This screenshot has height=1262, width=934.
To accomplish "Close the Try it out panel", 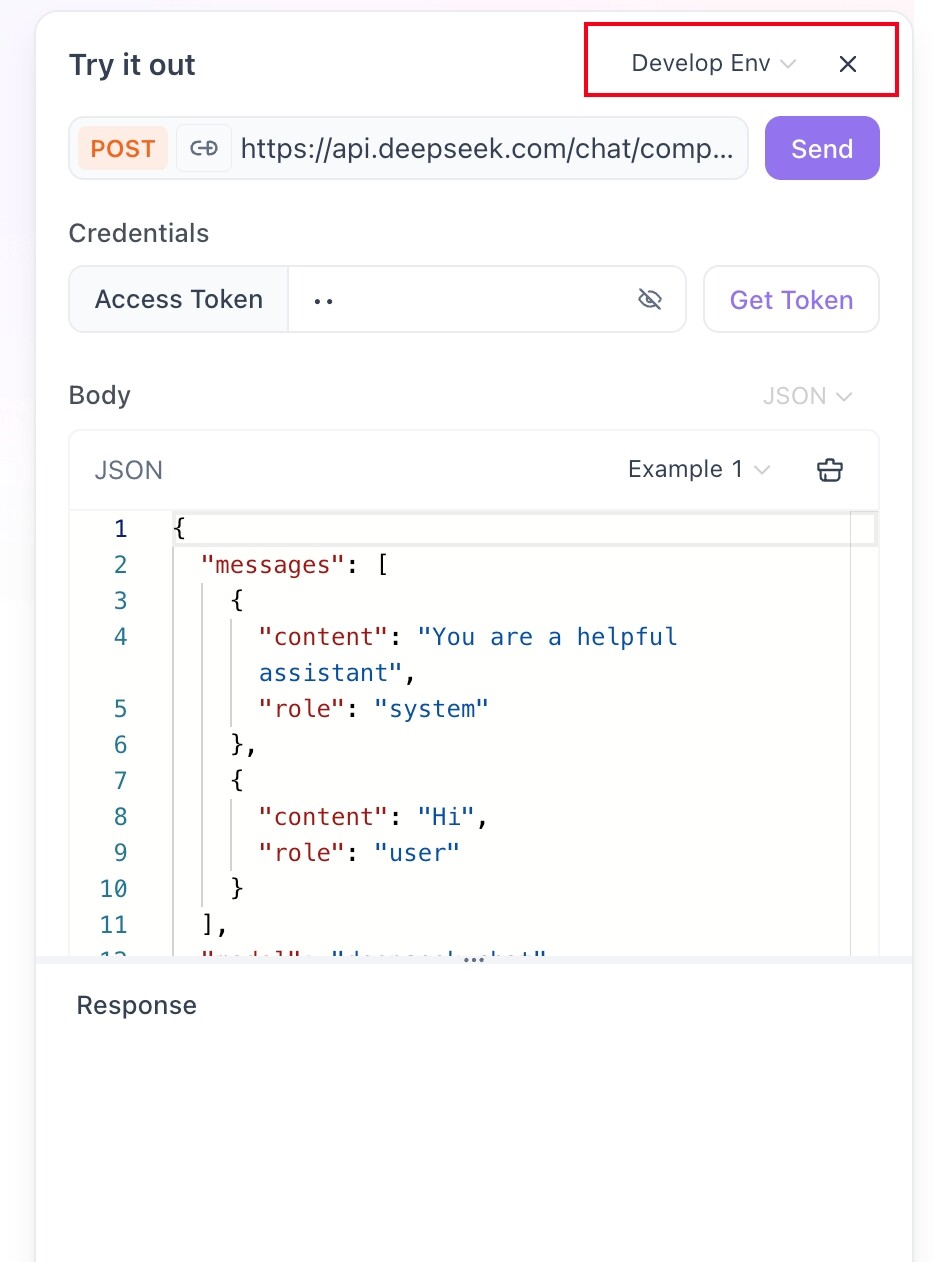I will [x=848, y=64].
